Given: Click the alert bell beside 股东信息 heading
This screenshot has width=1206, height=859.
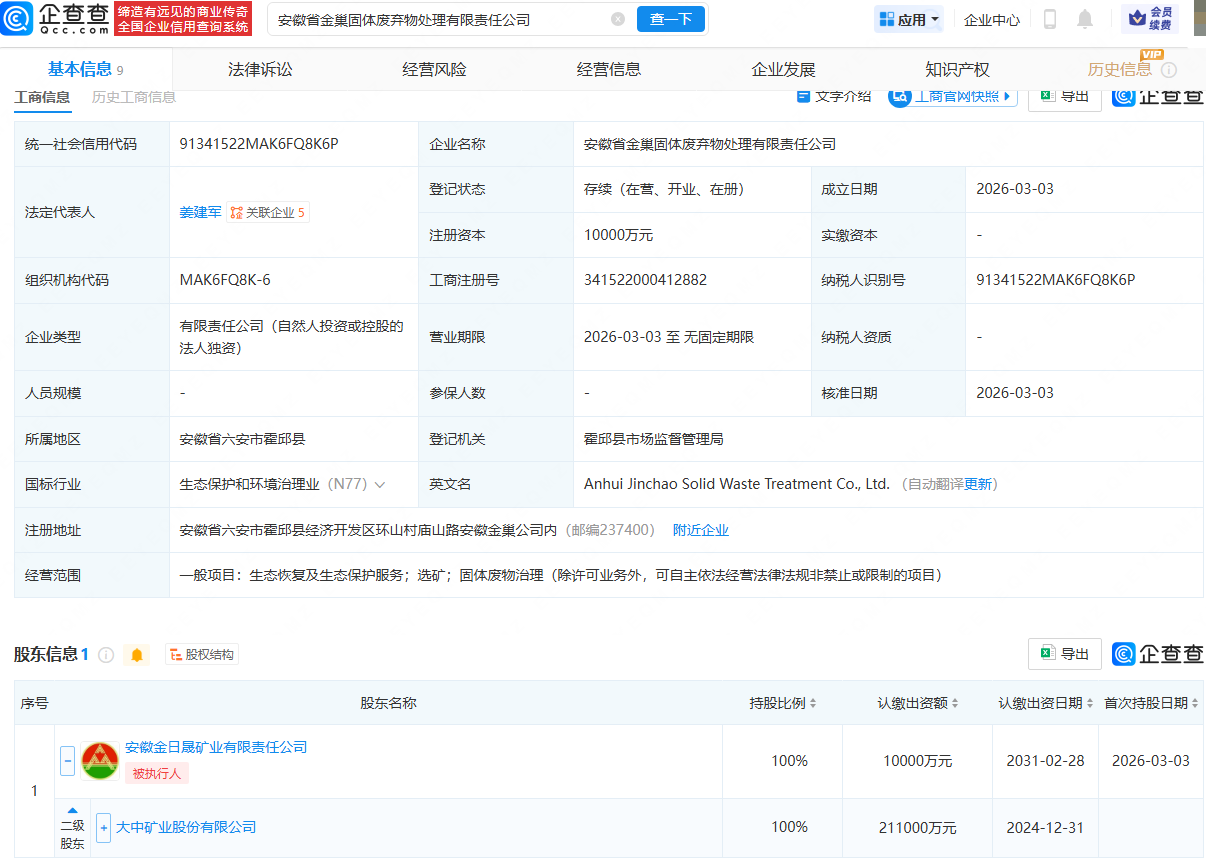Looking at the screenshot, I should 137,654.
